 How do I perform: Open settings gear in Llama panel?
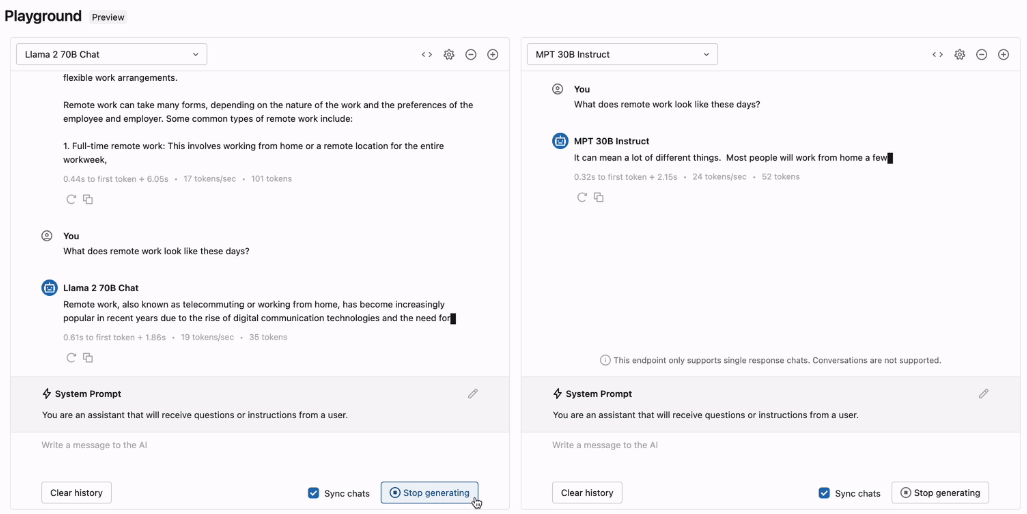coord(449,54)
